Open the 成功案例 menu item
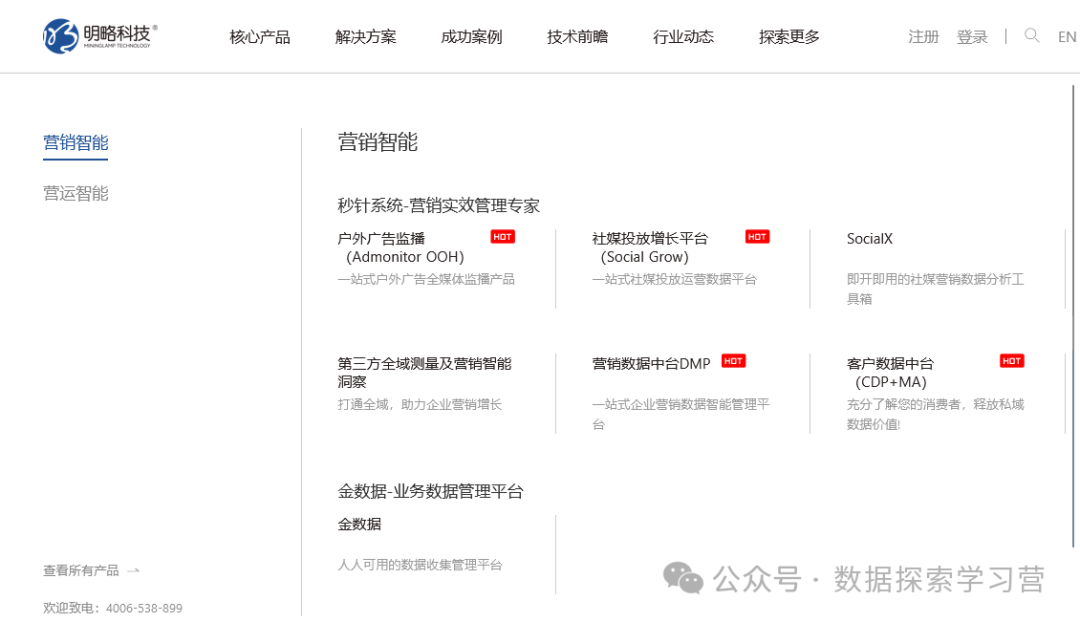 (x=471, y=37)
